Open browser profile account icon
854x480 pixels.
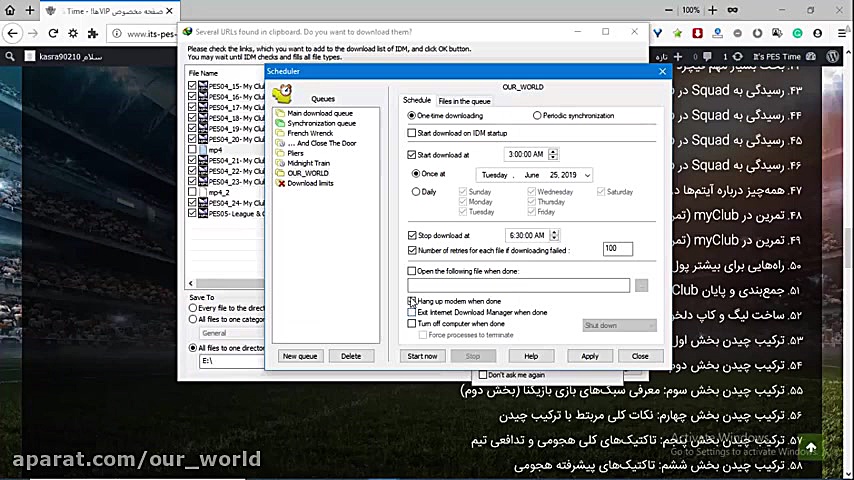[818, 34]
